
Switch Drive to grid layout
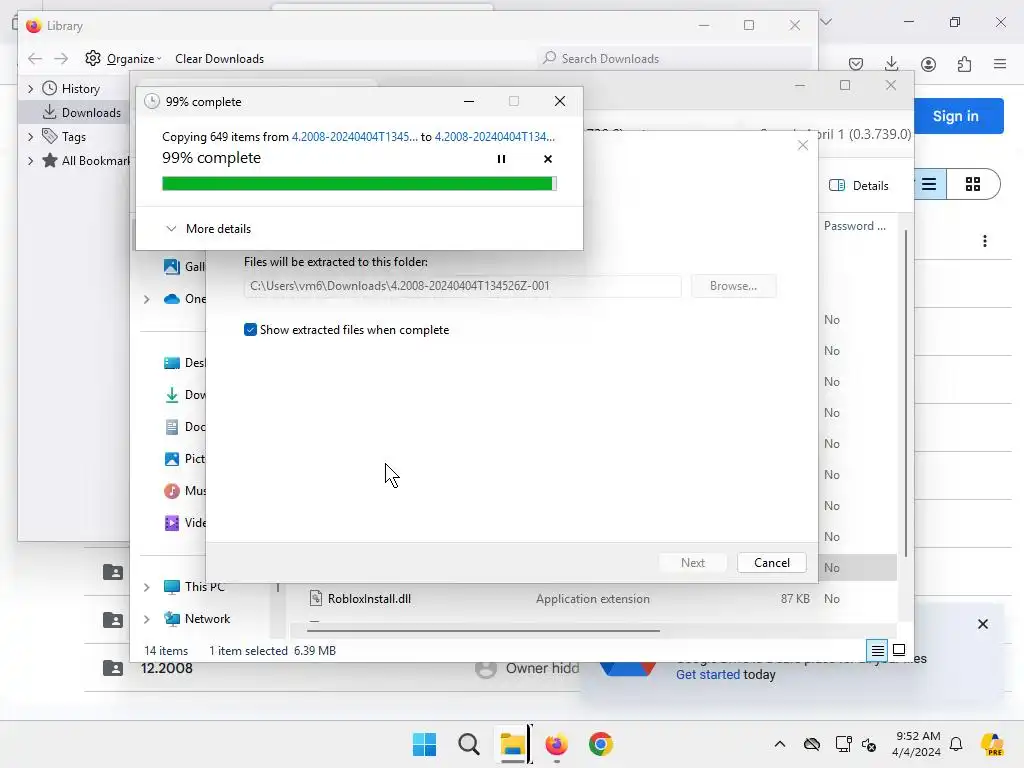click(x=973, y=184)
